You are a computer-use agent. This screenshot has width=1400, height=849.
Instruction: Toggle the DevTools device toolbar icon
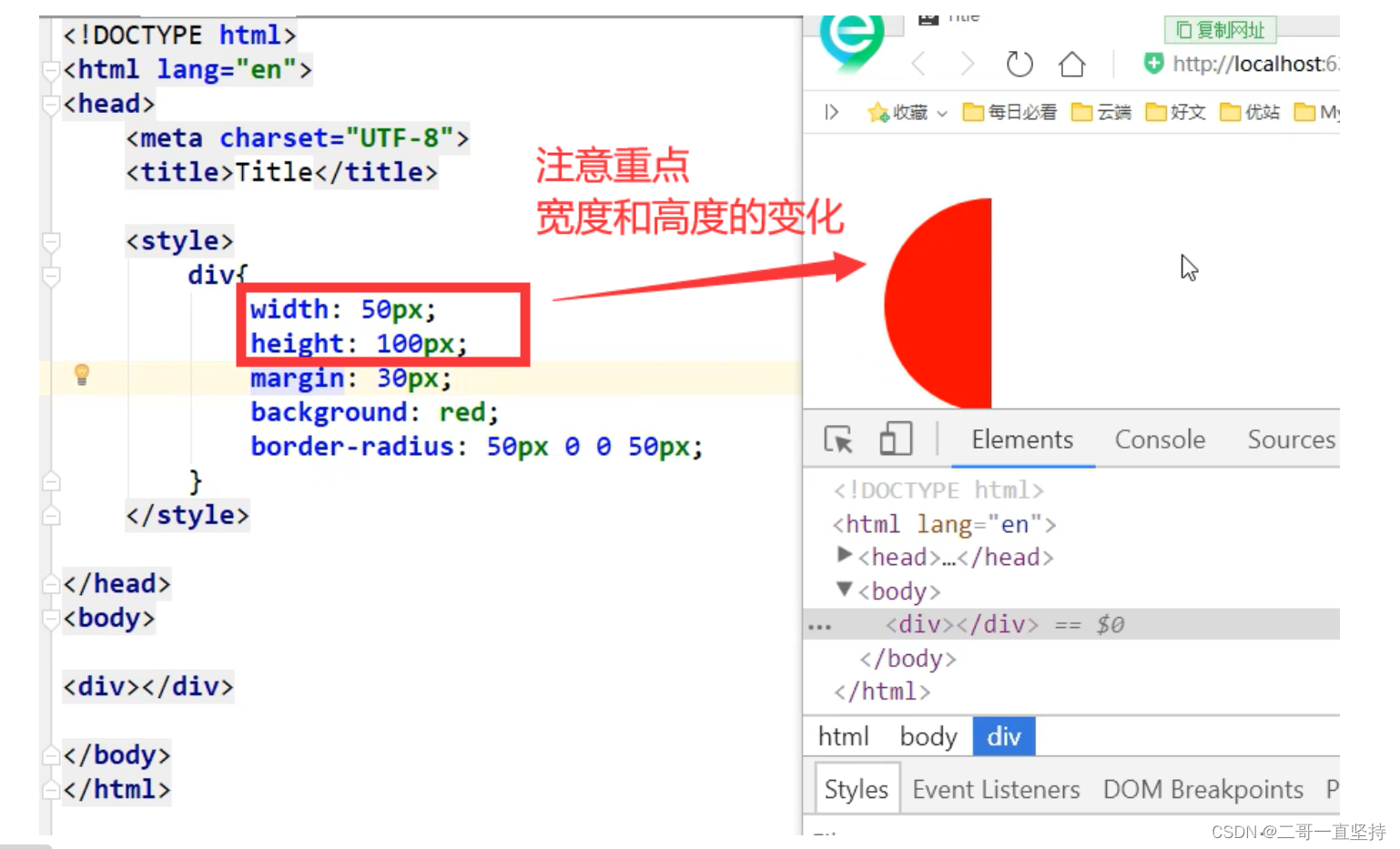(x=896, y=439)
